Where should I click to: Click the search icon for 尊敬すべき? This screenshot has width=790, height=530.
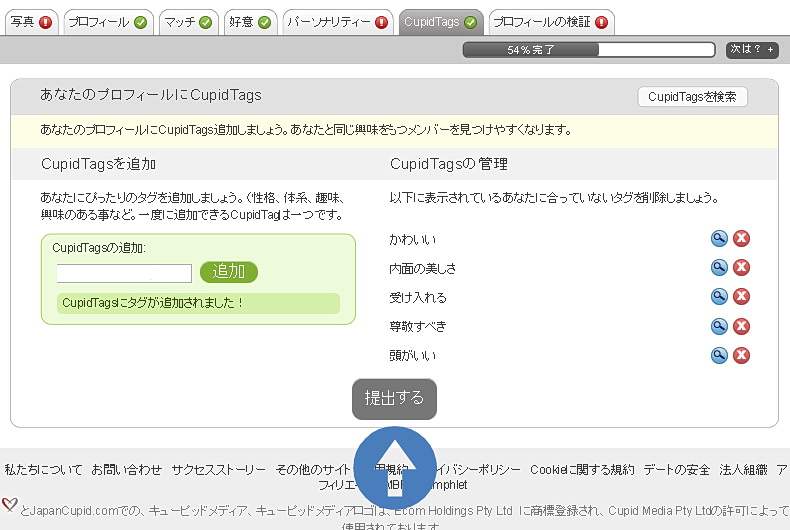(x=719, y=326)
